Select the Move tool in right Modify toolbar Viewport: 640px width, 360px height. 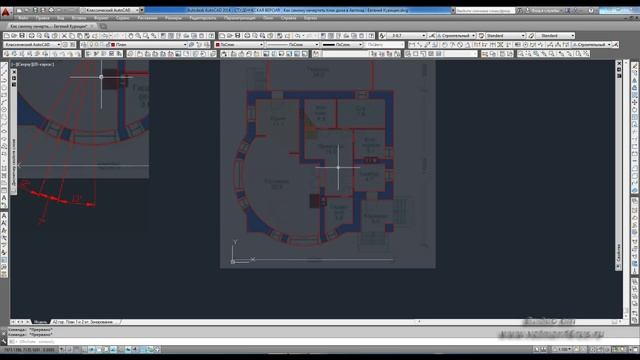pyautogui.click(x=635, y=102)
